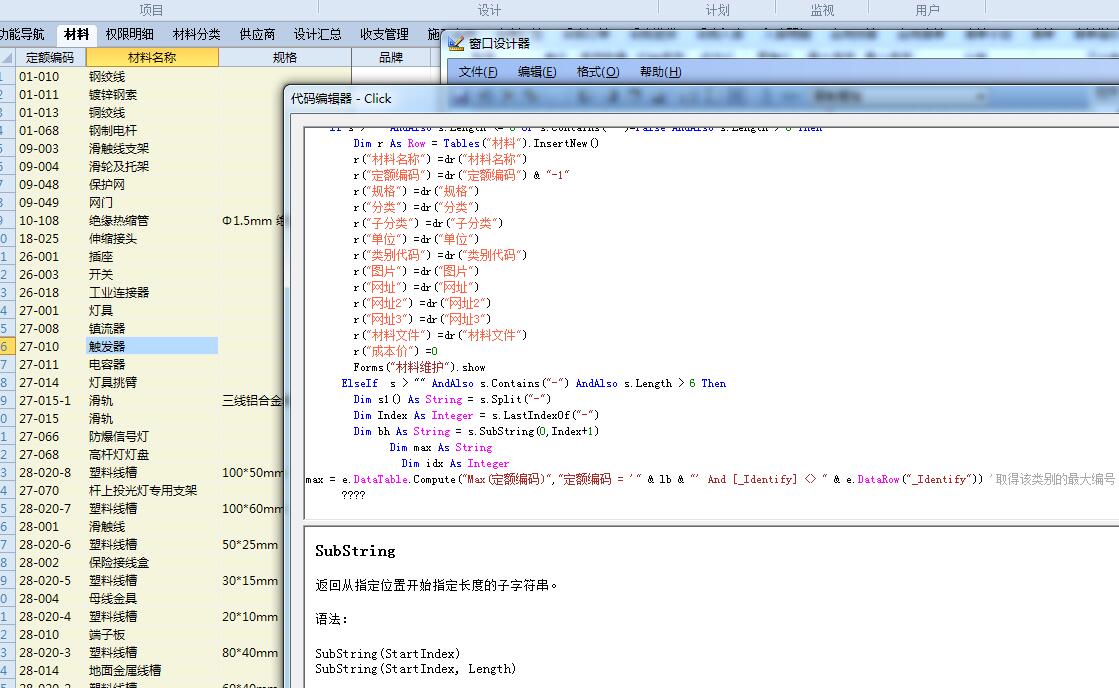Open the 格式(O) menu in 窗口设计器

pos(597,72)
